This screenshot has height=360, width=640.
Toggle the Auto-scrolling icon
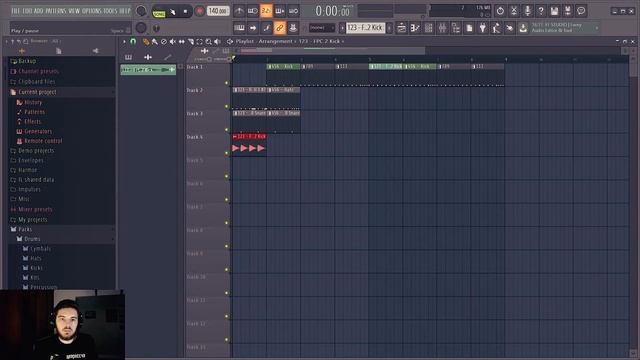266,28
